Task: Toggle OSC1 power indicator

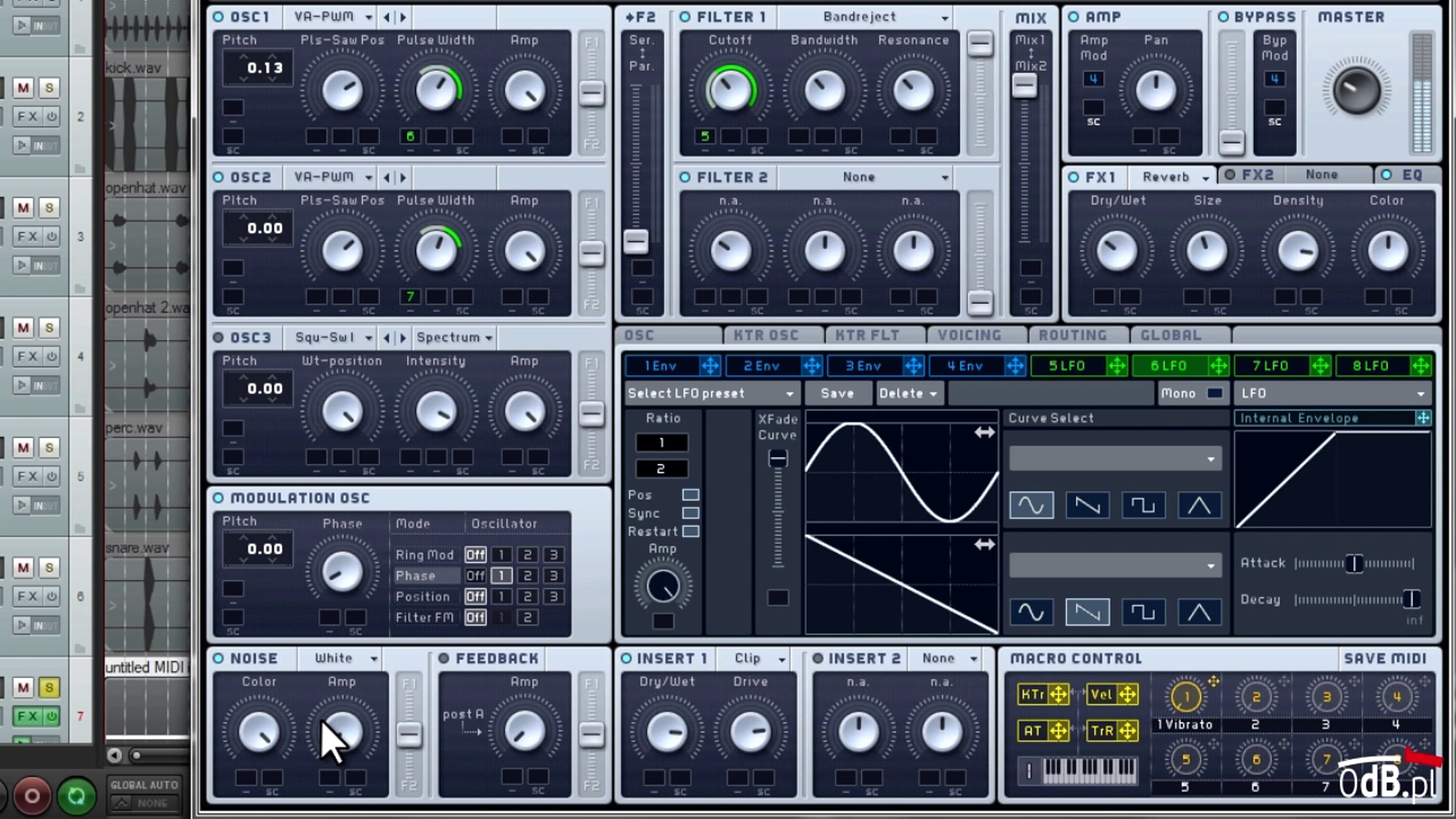Action: pyautogui.click(x=218, y=17)
